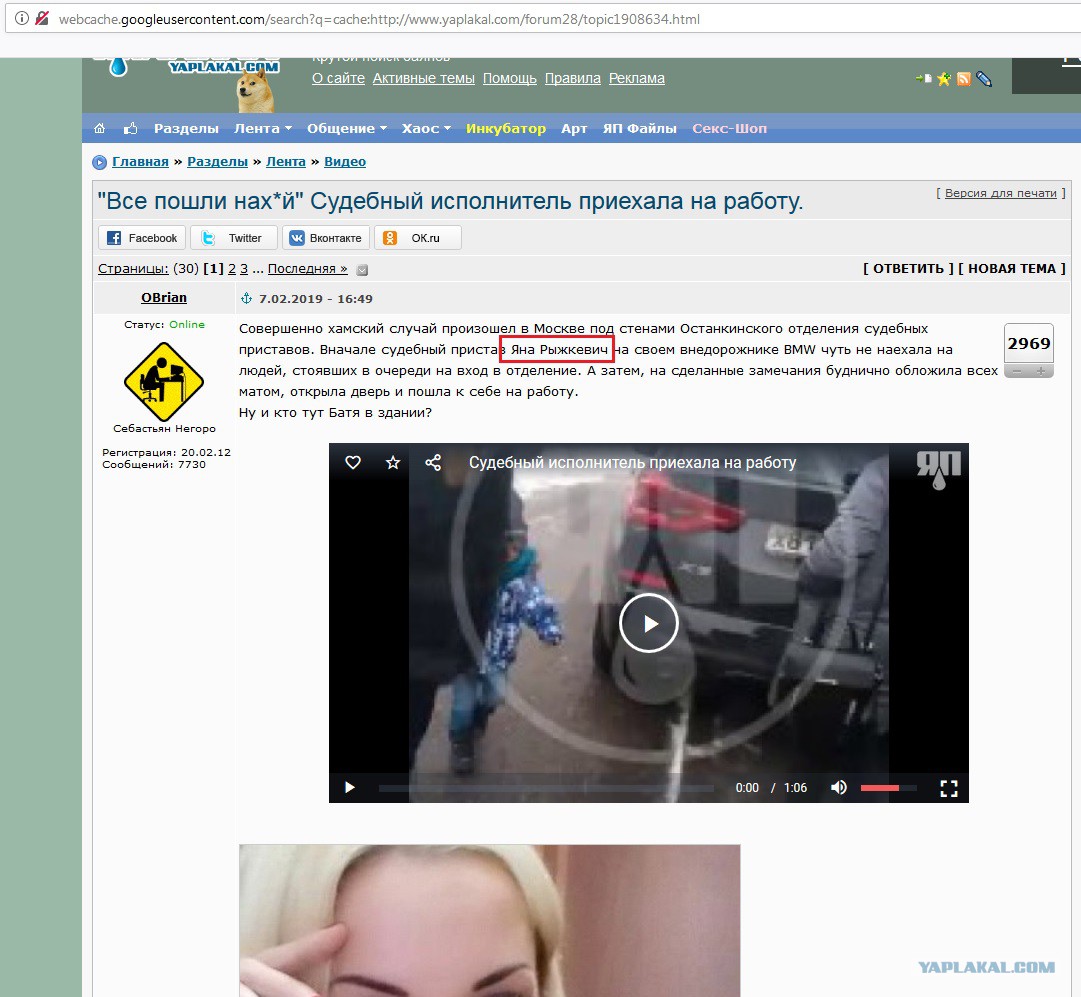The image size is (1081, 997).
Task: Click the pencil icon in header
Action: click(984, 79)
